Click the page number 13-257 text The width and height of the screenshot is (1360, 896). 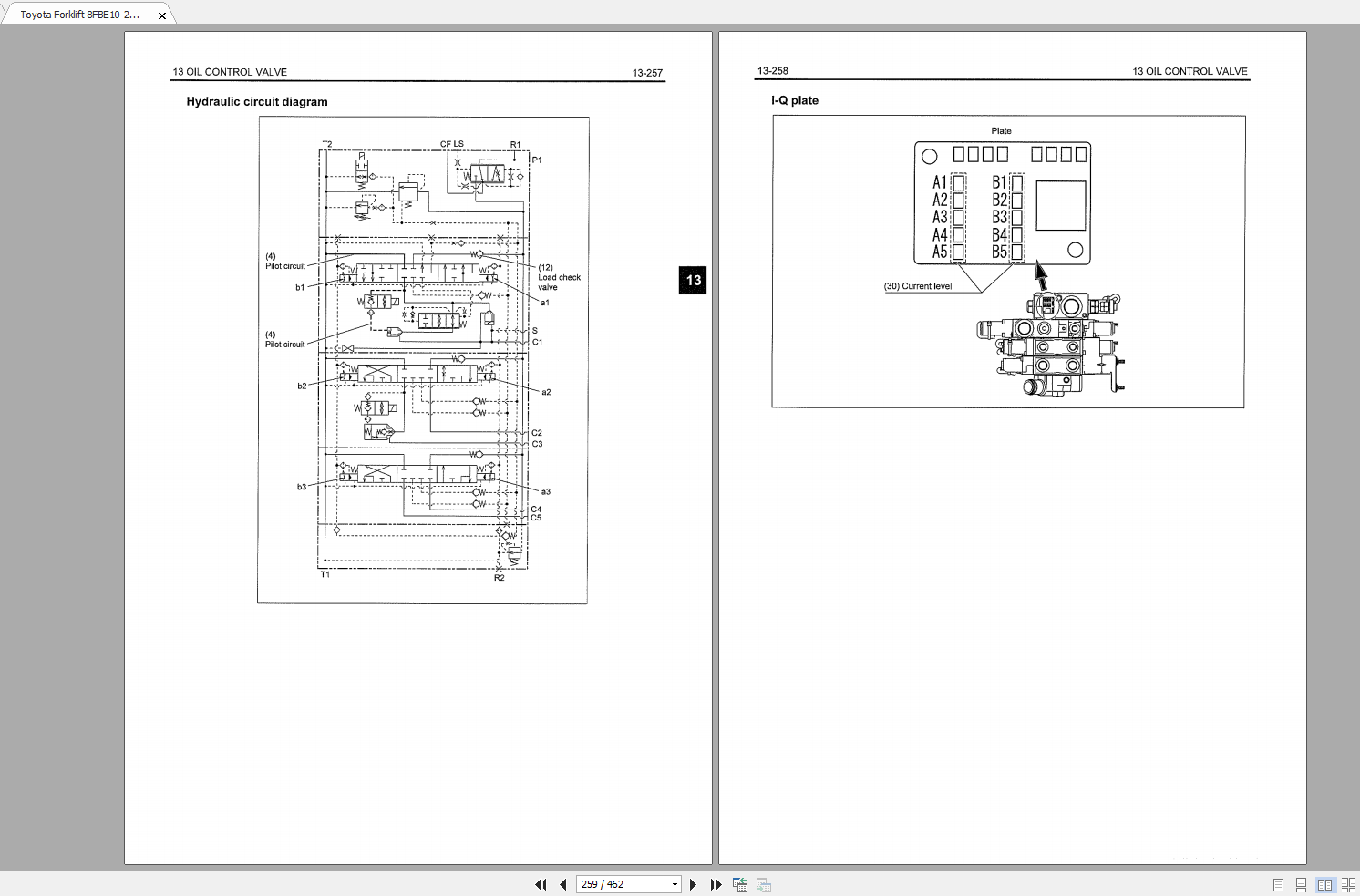[647, 73]
